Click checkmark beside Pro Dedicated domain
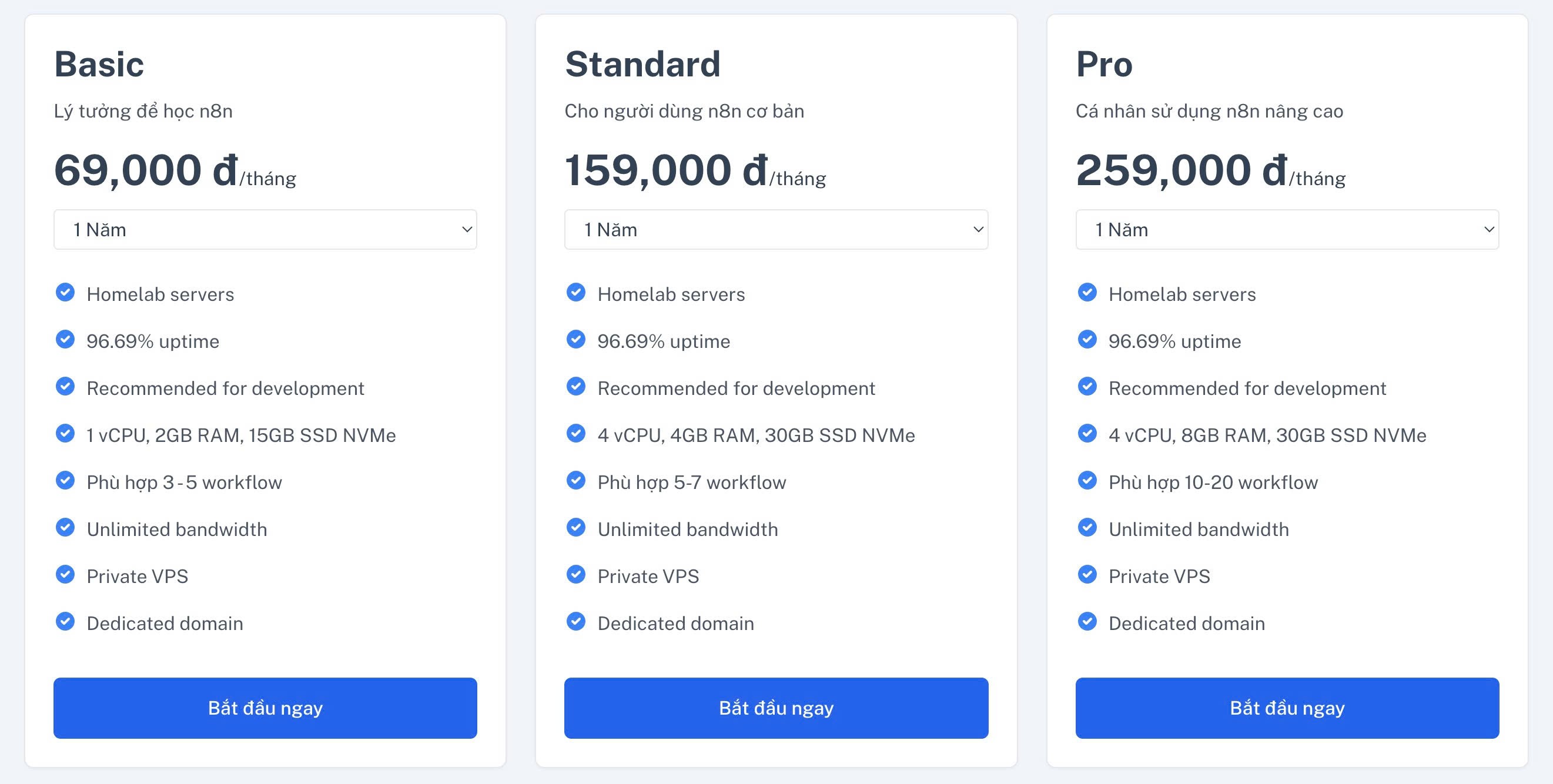 (x=1087, y=621)
